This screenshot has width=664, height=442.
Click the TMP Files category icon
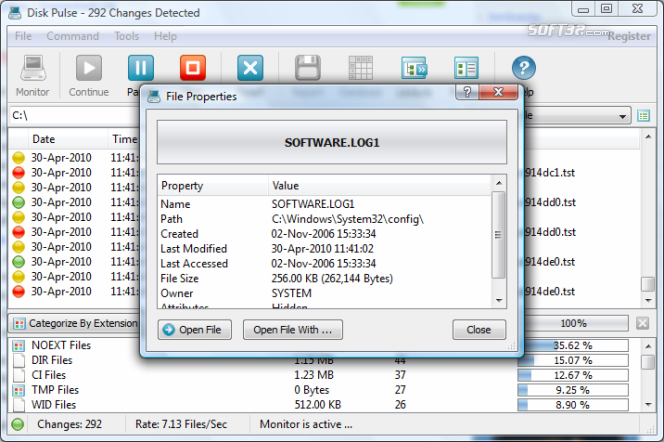(x=19, y=390)
